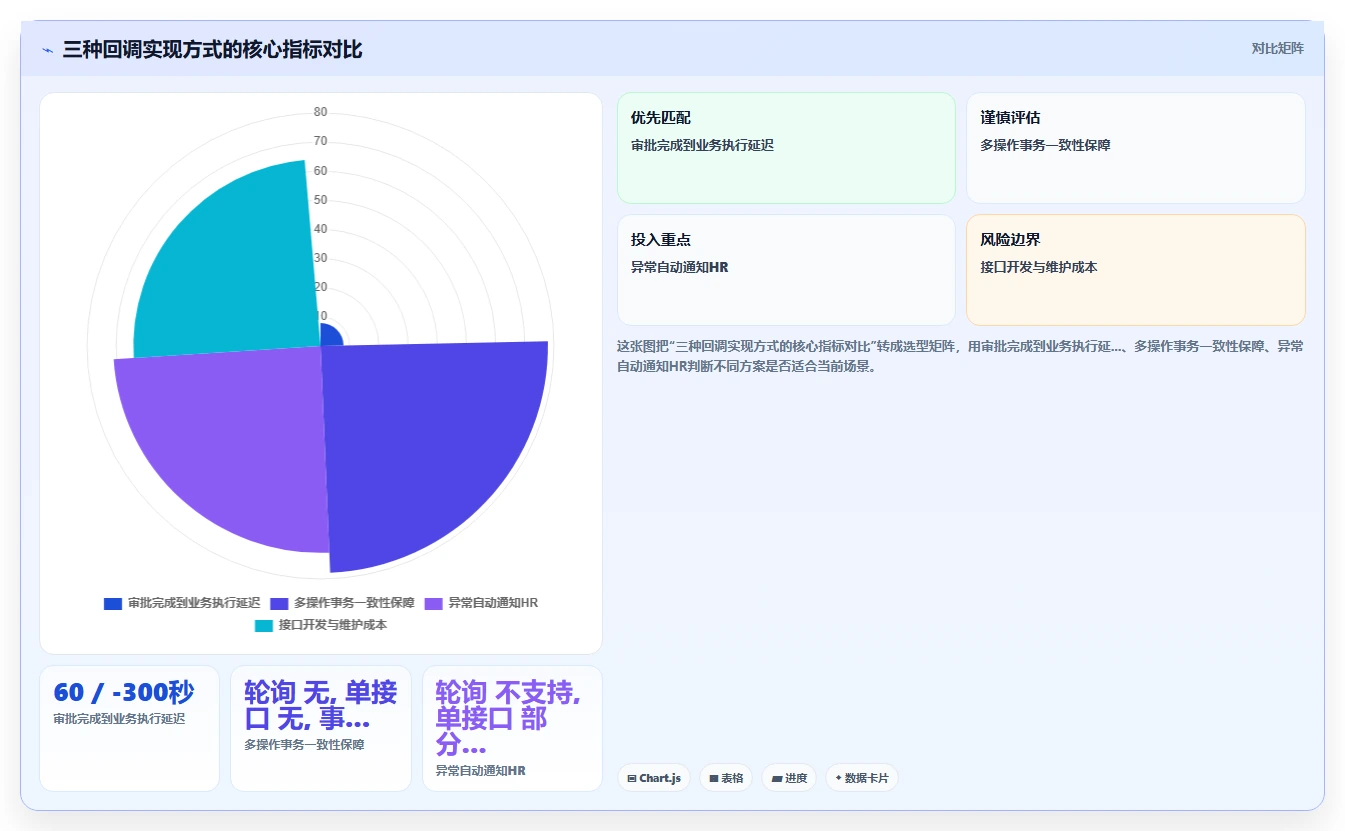Click the lightning icon beside the header title
Viewport: 1345px width, 831px height.
48,50
